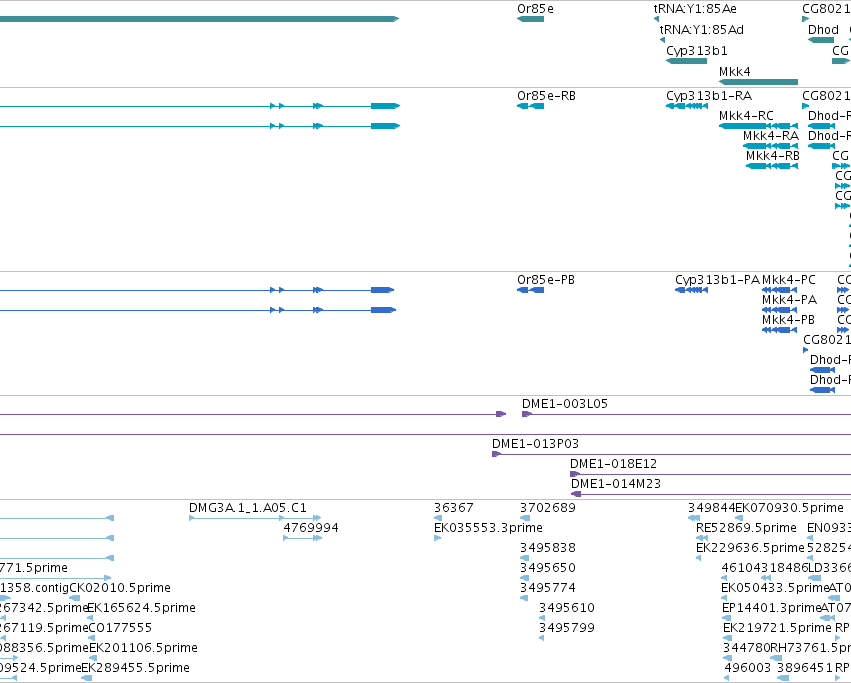Click EST EK219721.5prime
The width and height of the screenshot is (851, 683).
tap(727, 638)
